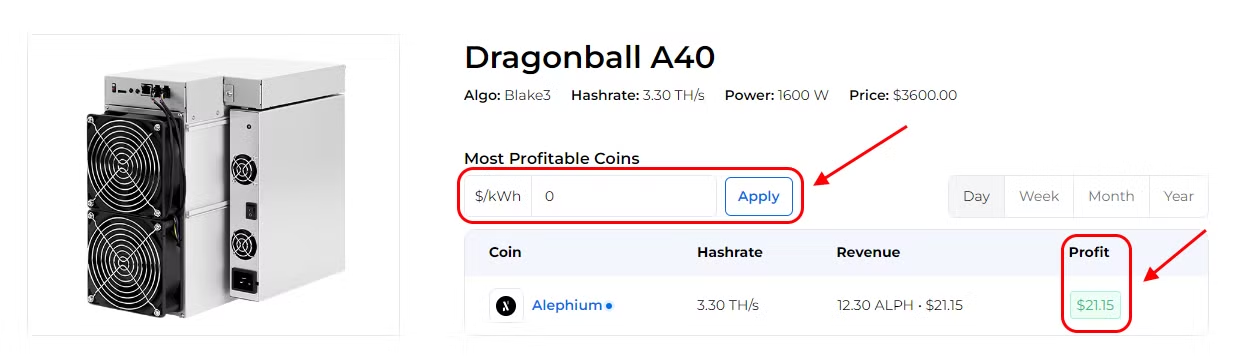Click the green $21.15 profit badge

pos(1095,305)
